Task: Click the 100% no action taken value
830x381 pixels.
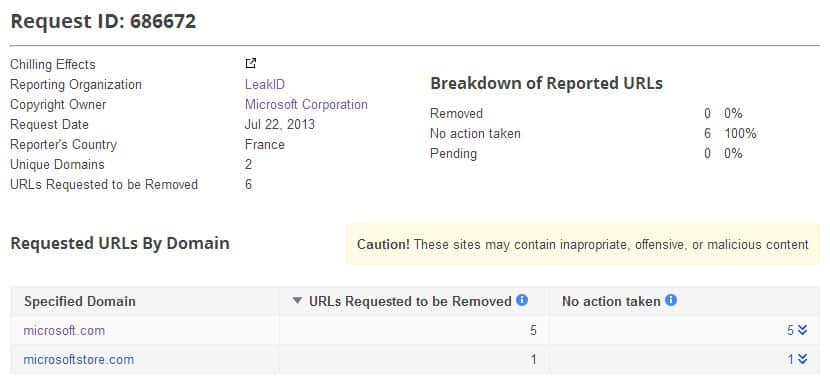Action: (x=741, y=133)
